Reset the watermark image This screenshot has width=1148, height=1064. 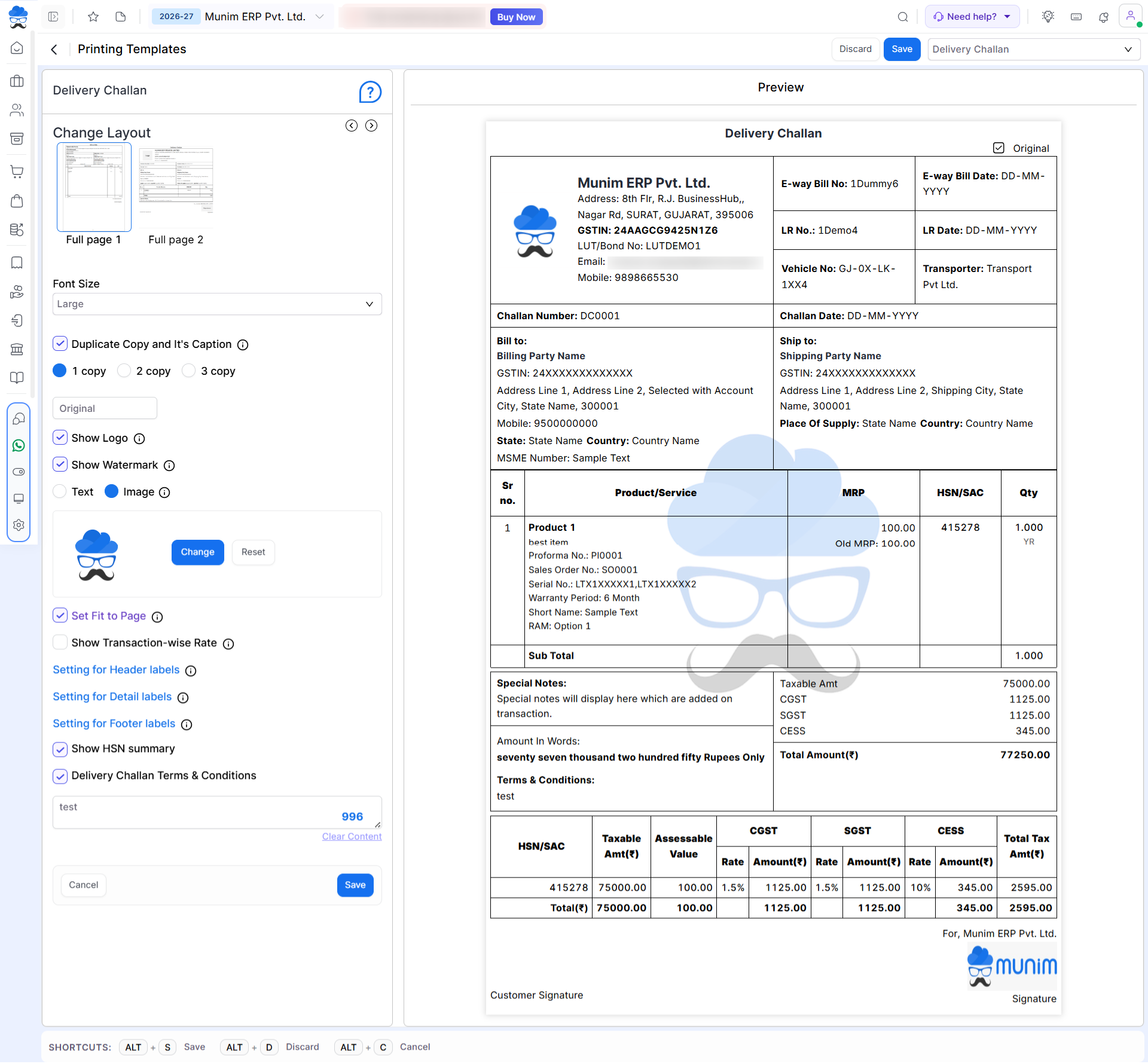tap(253, 552)
